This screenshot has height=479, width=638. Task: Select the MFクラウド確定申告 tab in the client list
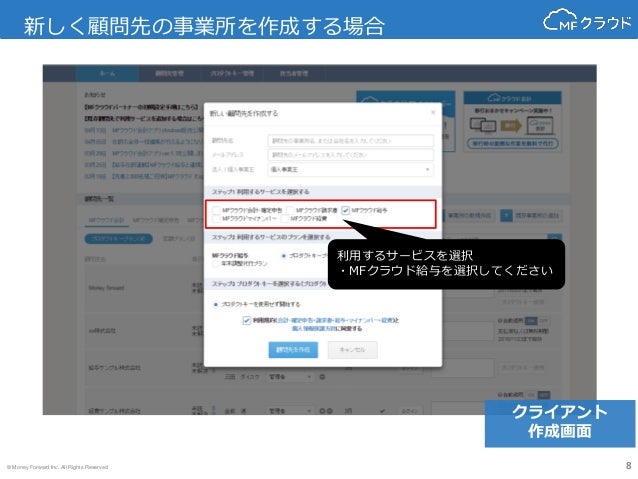tap(155, 220)
